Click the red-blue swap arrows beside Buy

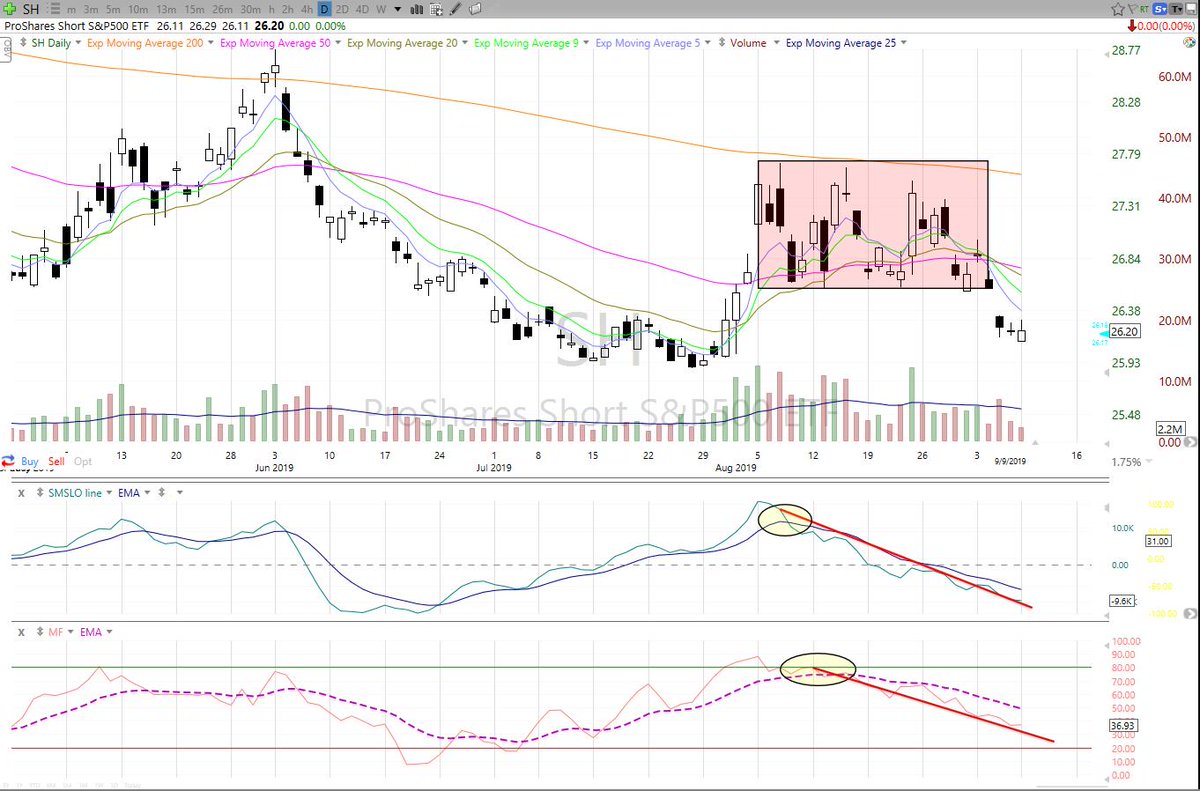coord(7,460)
